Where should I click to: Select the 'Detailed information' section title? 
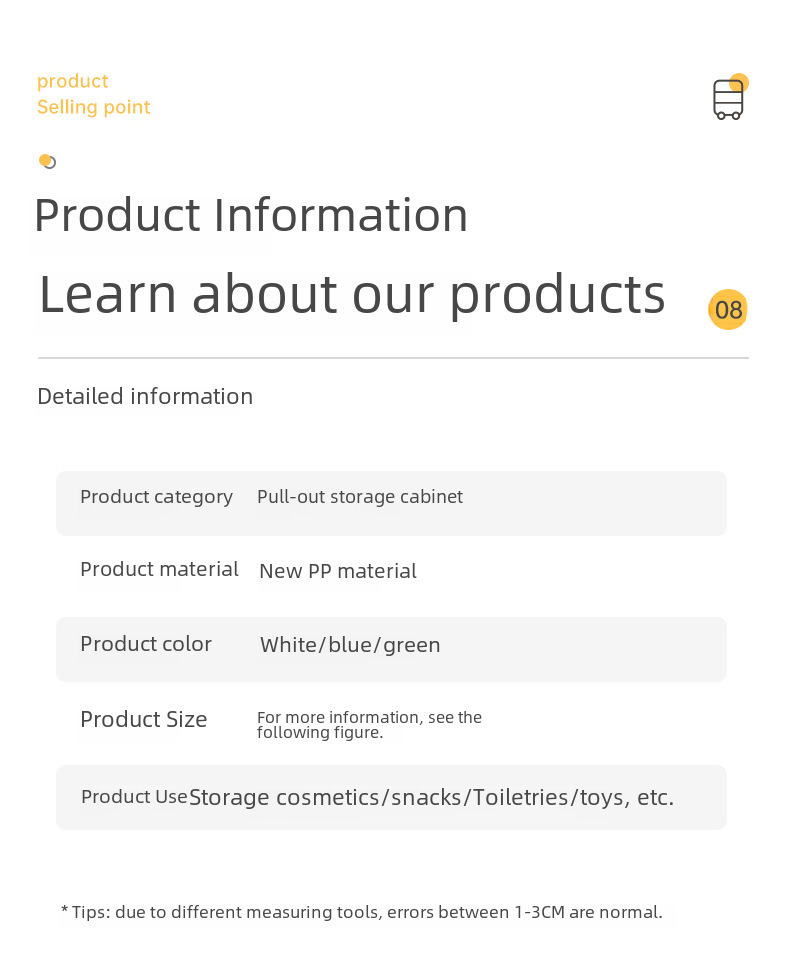pyautogui.click(x=145, y=397)
